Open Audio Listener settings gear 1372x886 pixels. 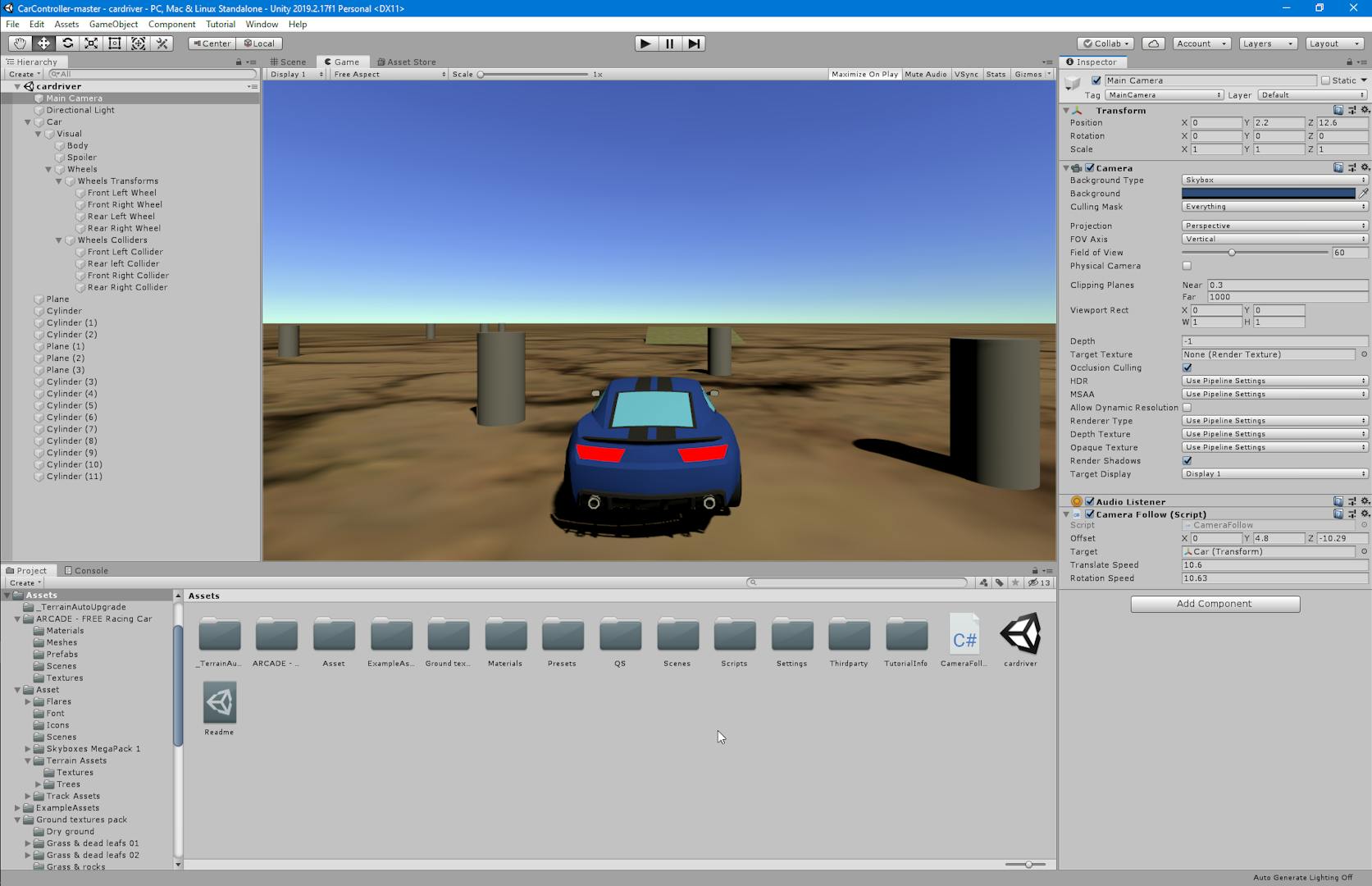click(x=1365, y=501)
